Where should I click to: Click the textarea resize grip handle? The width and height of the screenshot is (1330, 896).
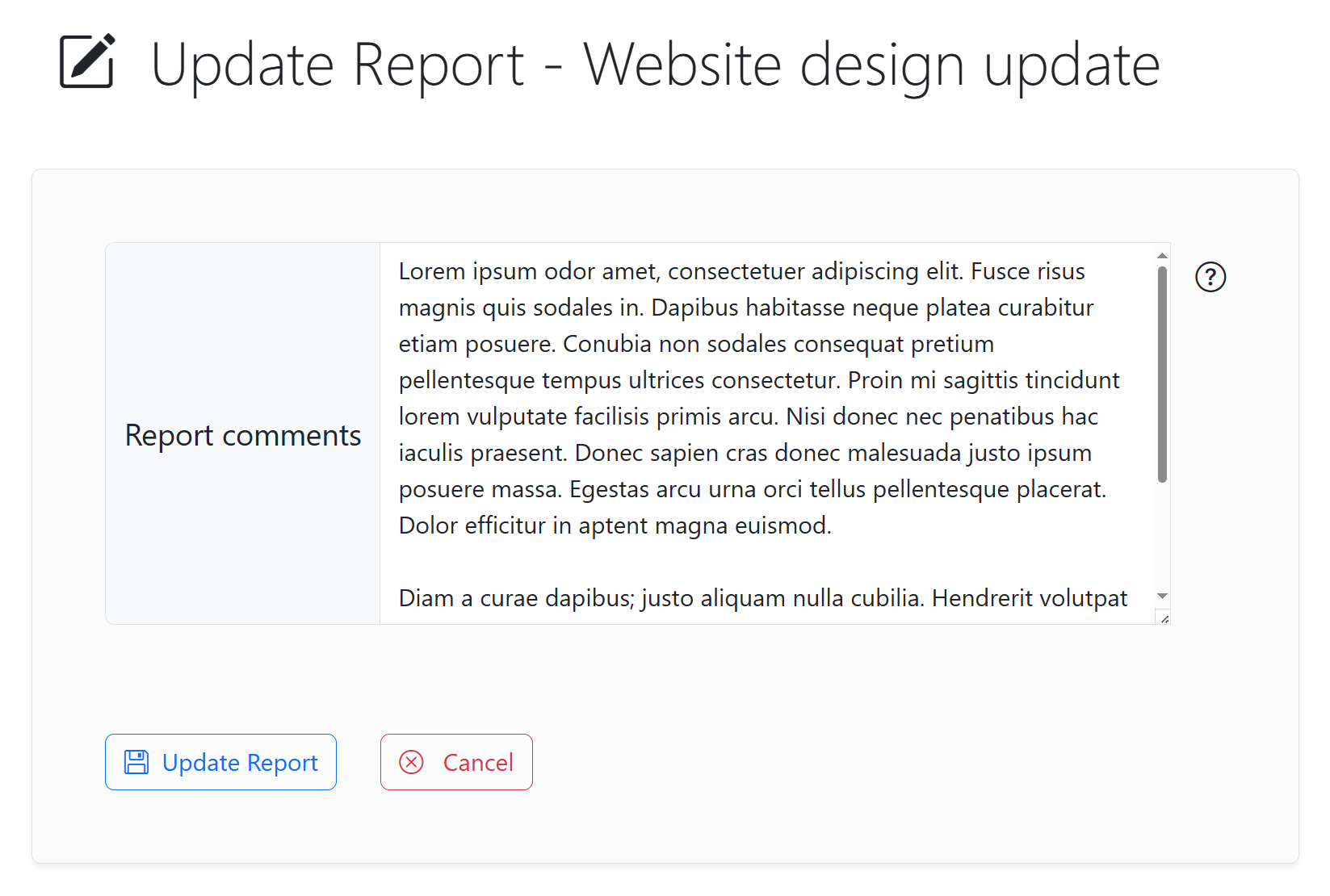tap(1164, 618)
